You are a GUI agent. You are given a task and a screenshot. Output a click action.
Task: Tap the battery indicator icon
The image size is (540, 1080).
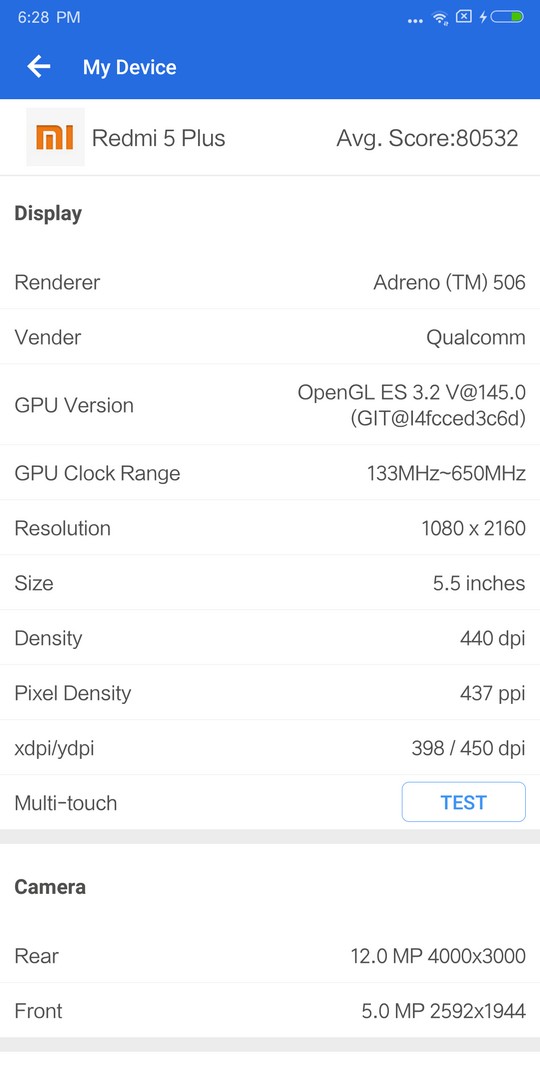[x=508, y=17]
